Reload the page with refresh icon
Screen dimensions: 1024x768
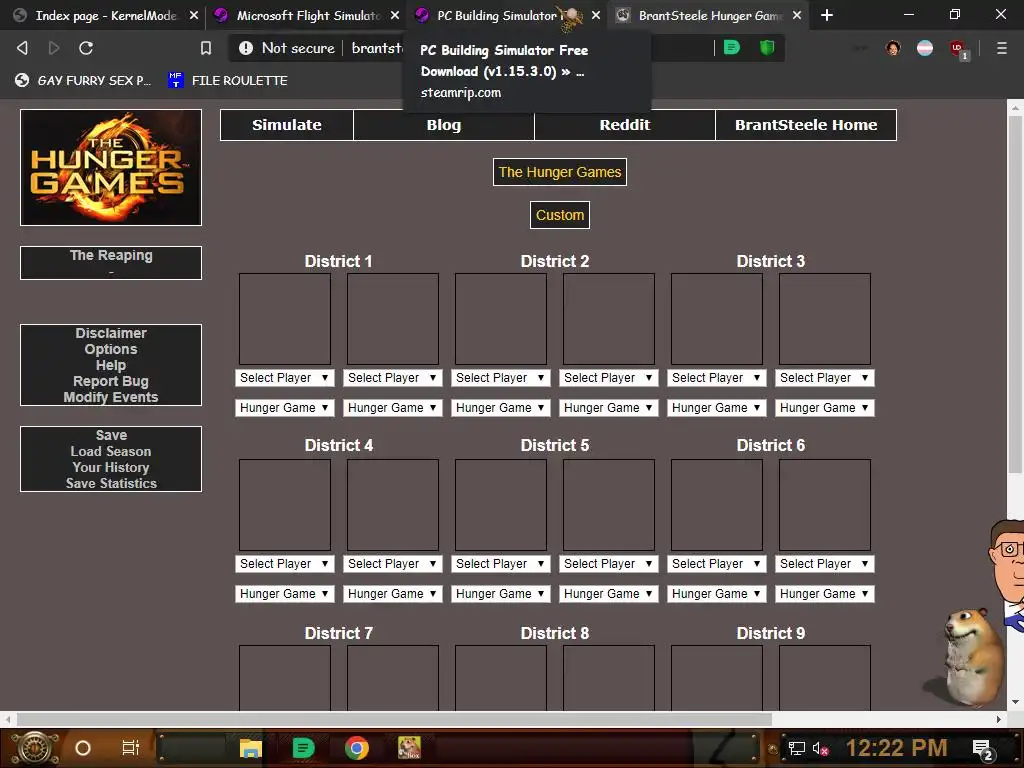pyautogui.click(x=86, y=48)
